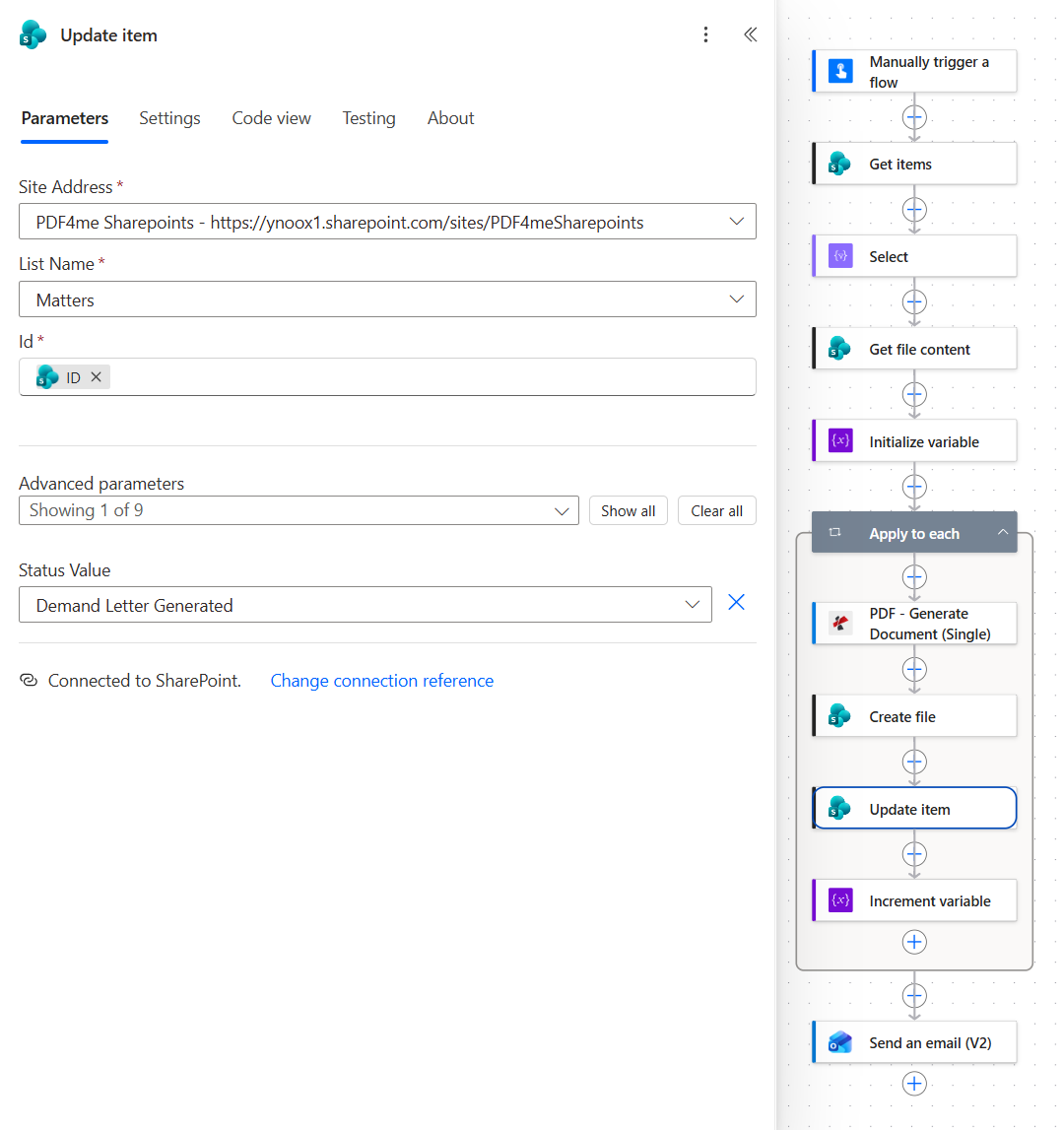This screenshot has height=1130, width=1064.
Task: Click the Get file content SharePoint icon
Action: (839, 349)
